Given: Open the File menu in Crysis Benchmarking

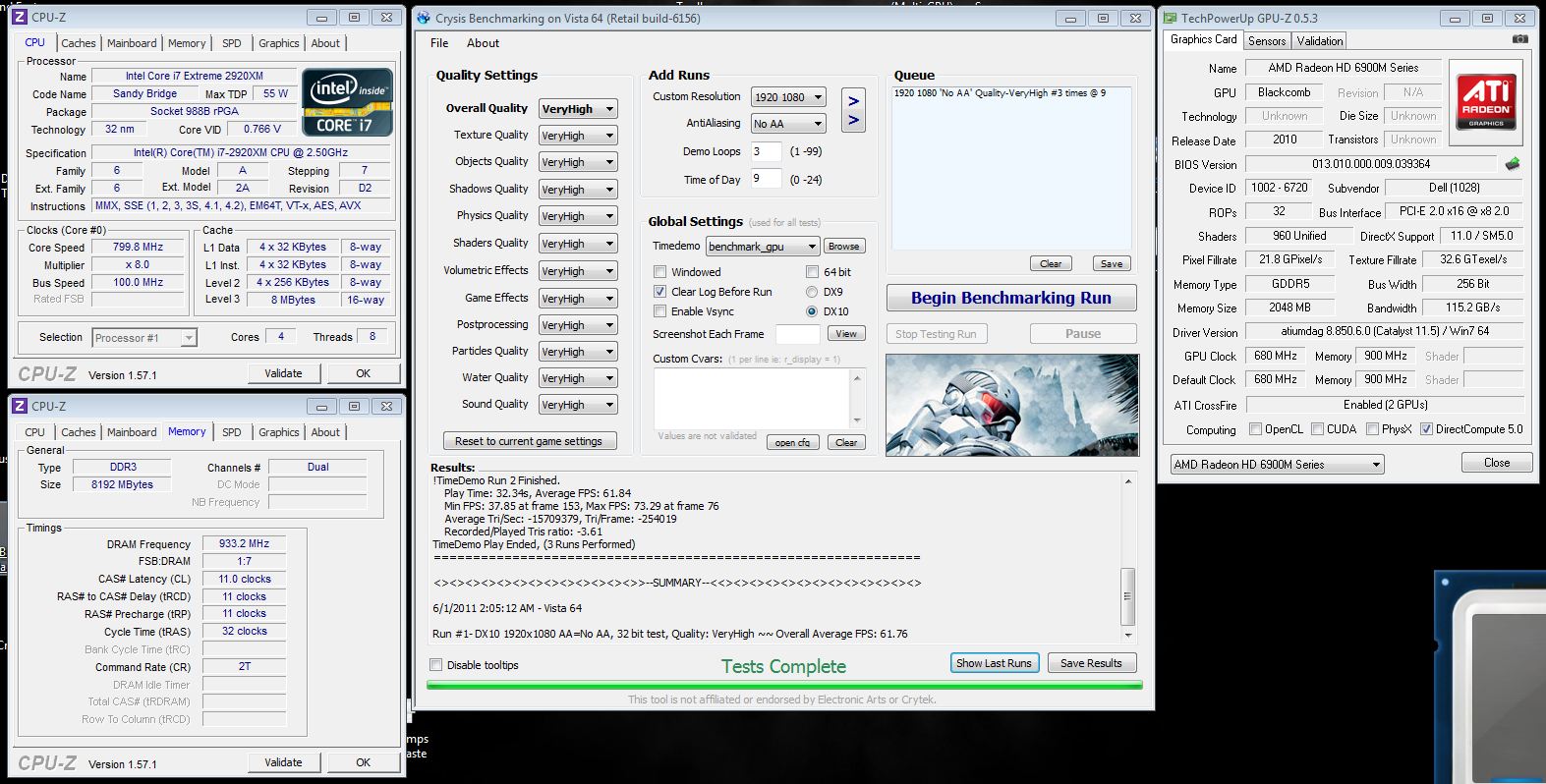Looking at the screenshot, I should click(439, 43).
